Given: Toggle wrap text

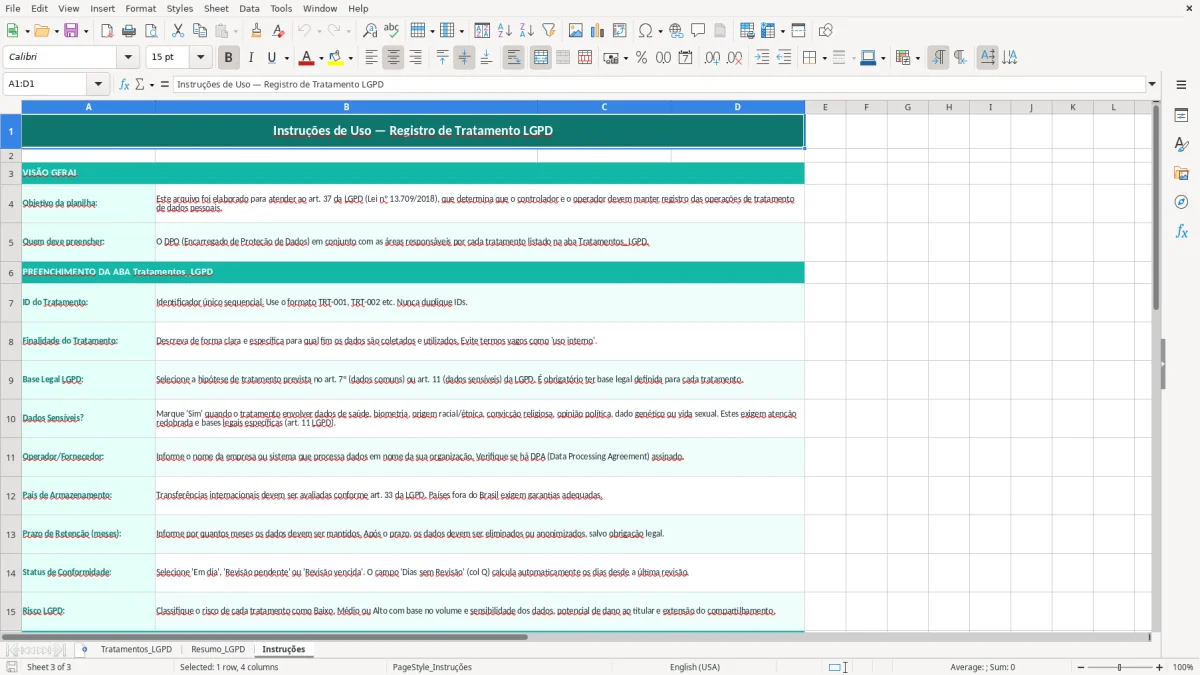Looking at the screenshot, I should pos(513,58).
